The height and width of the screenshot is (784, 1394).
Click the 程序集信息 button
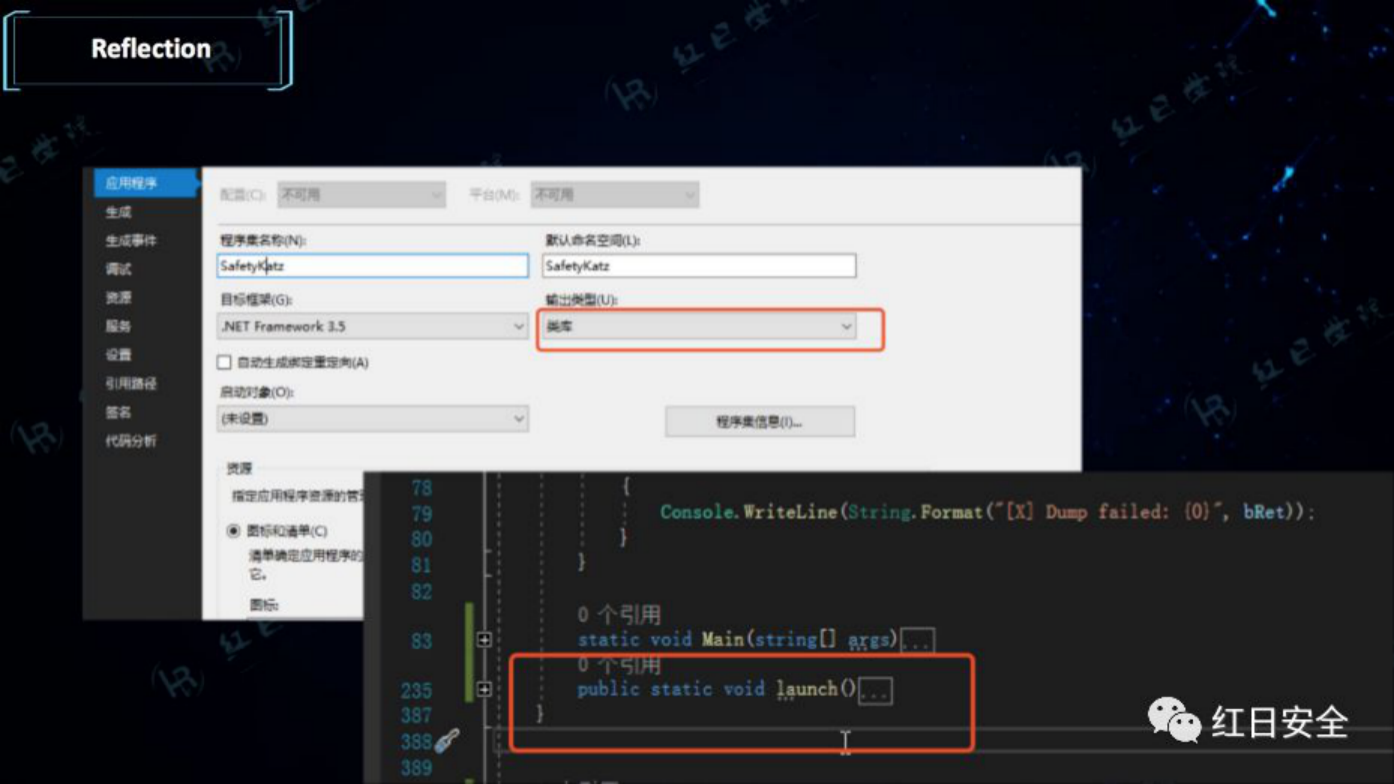point(760,422)
